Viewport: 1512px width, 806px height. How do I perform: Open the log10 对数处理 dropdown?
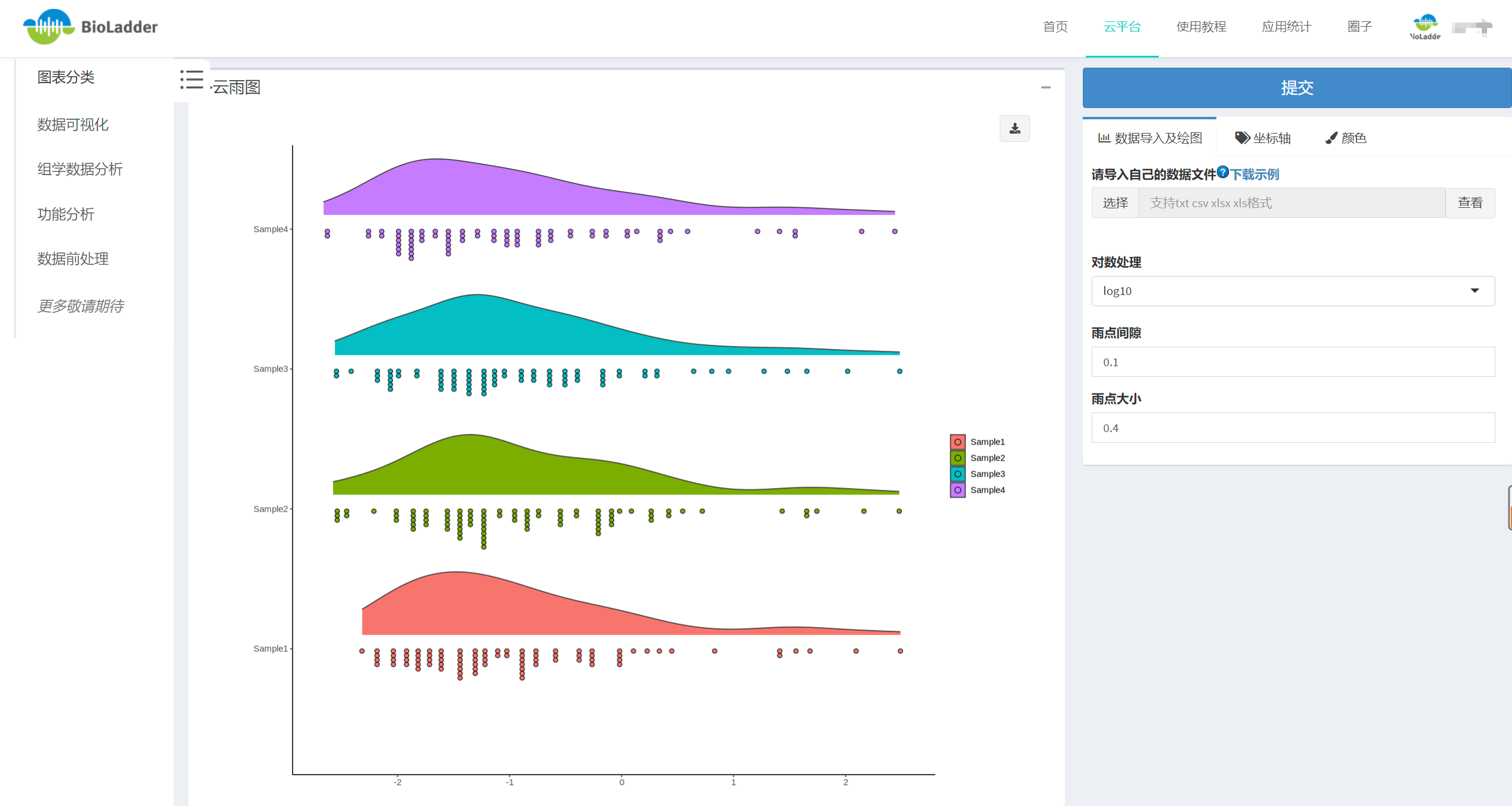click(1292, 291)
